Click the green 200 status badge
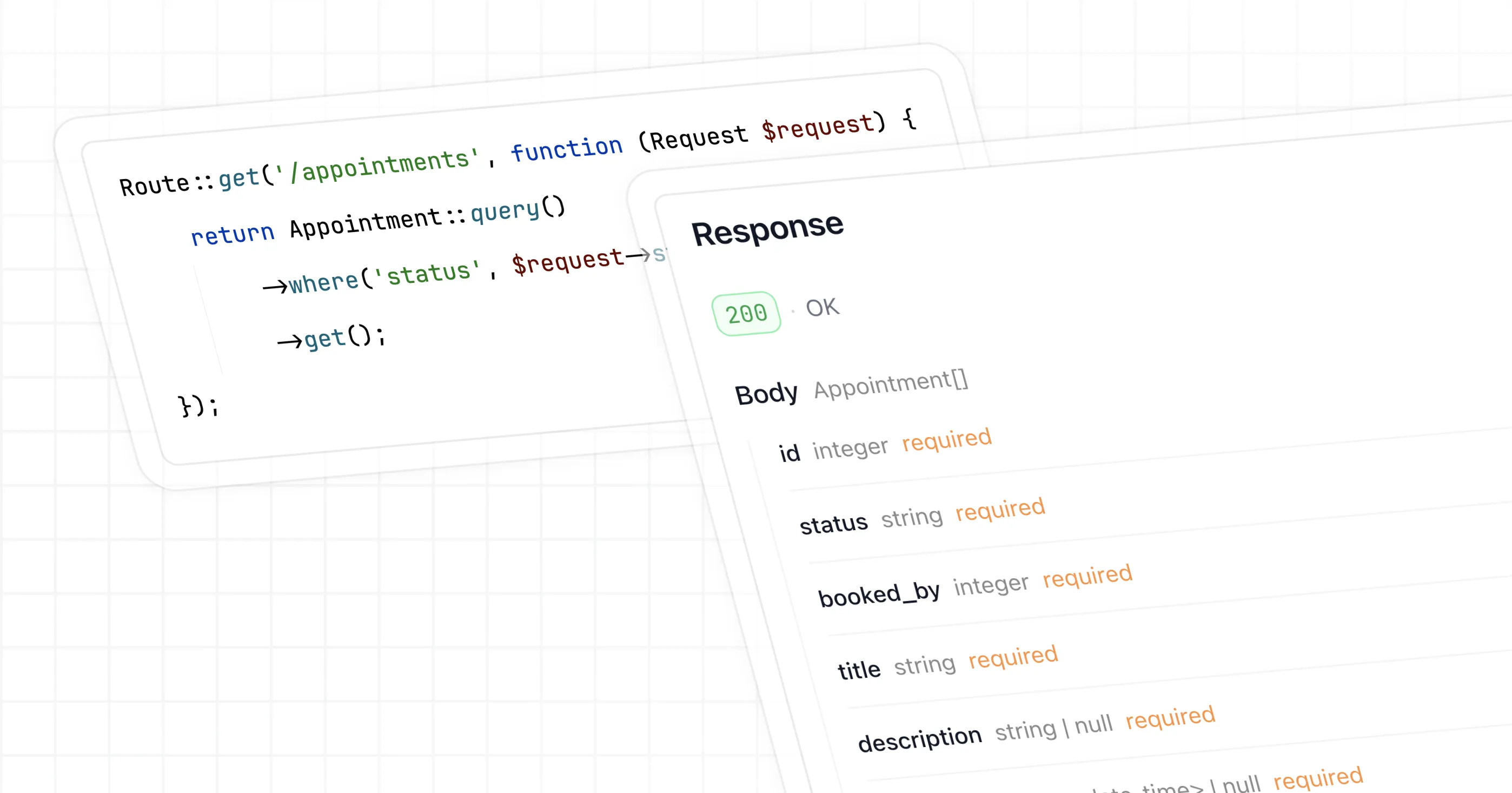 pos(746,314)
